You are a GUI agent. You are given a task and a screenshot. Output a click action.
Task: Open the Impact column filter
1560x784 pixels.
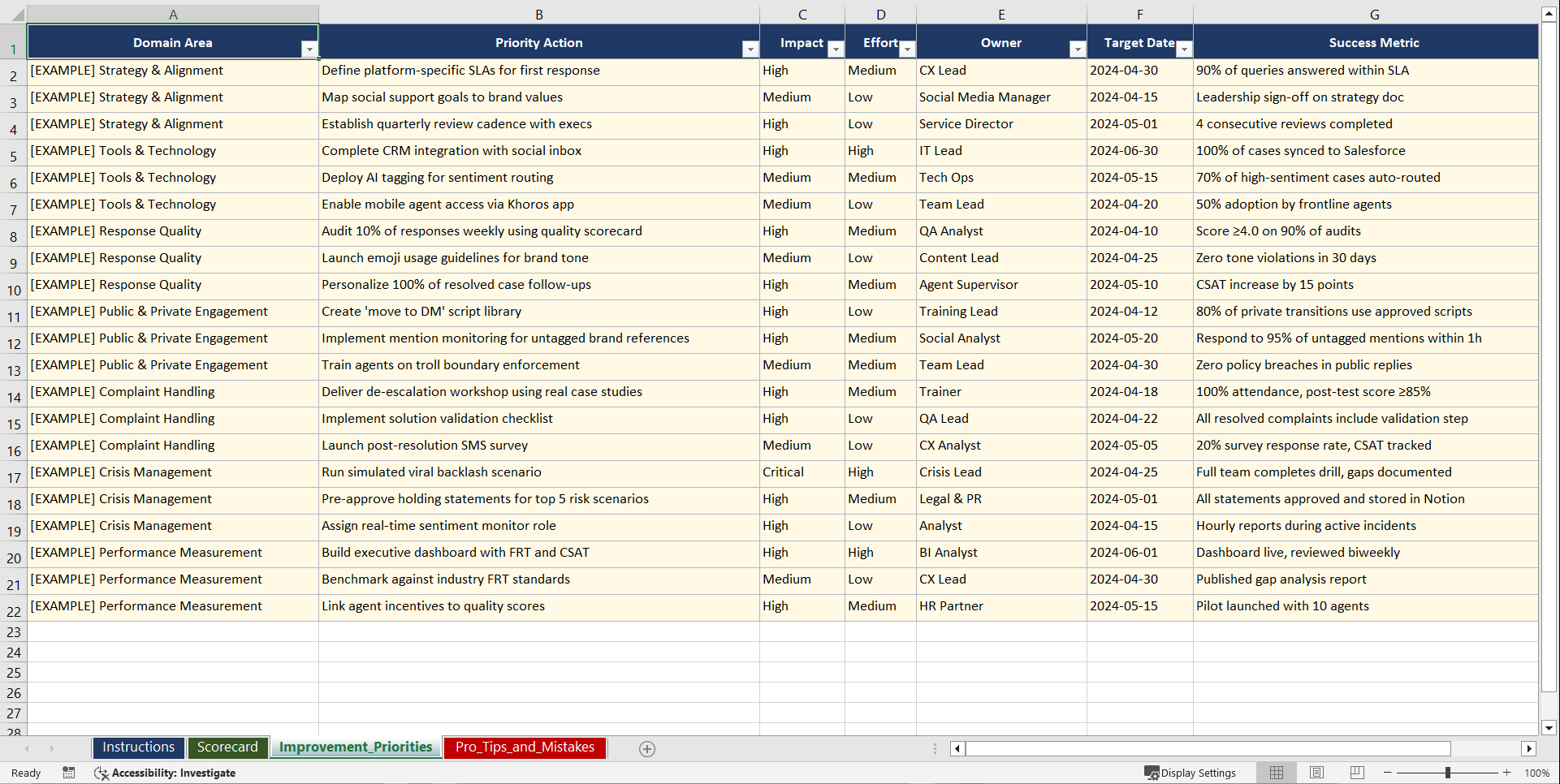836,50
